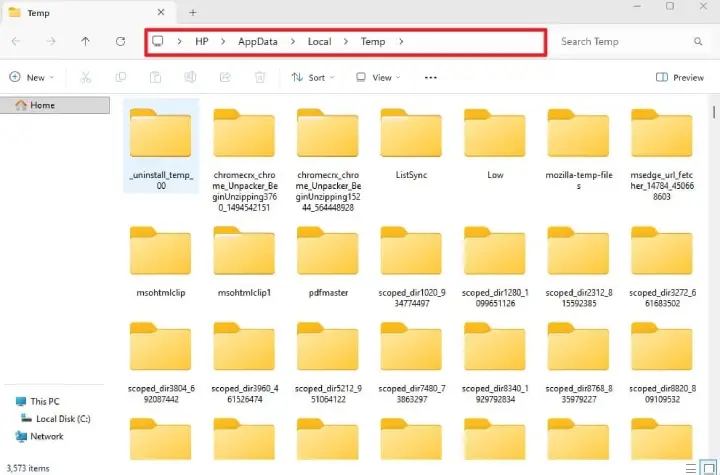This screenshot has height=475, width=720.
Task: Select the scoped_dir1280 folder
Action: 495,266
